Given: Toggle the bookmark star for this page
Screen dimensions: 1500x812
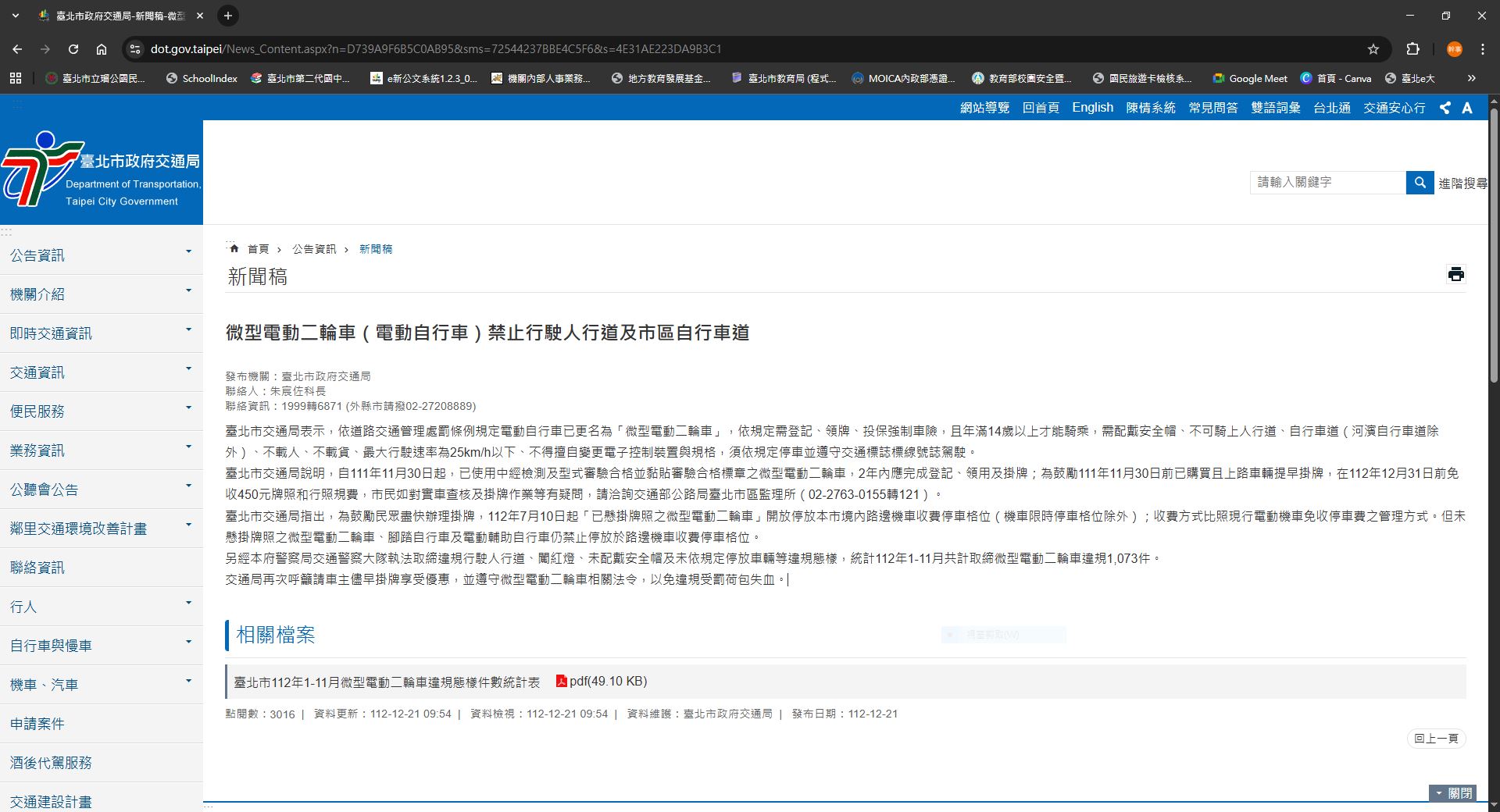Looking at the screenshot, I should (x=1373, y=48).
